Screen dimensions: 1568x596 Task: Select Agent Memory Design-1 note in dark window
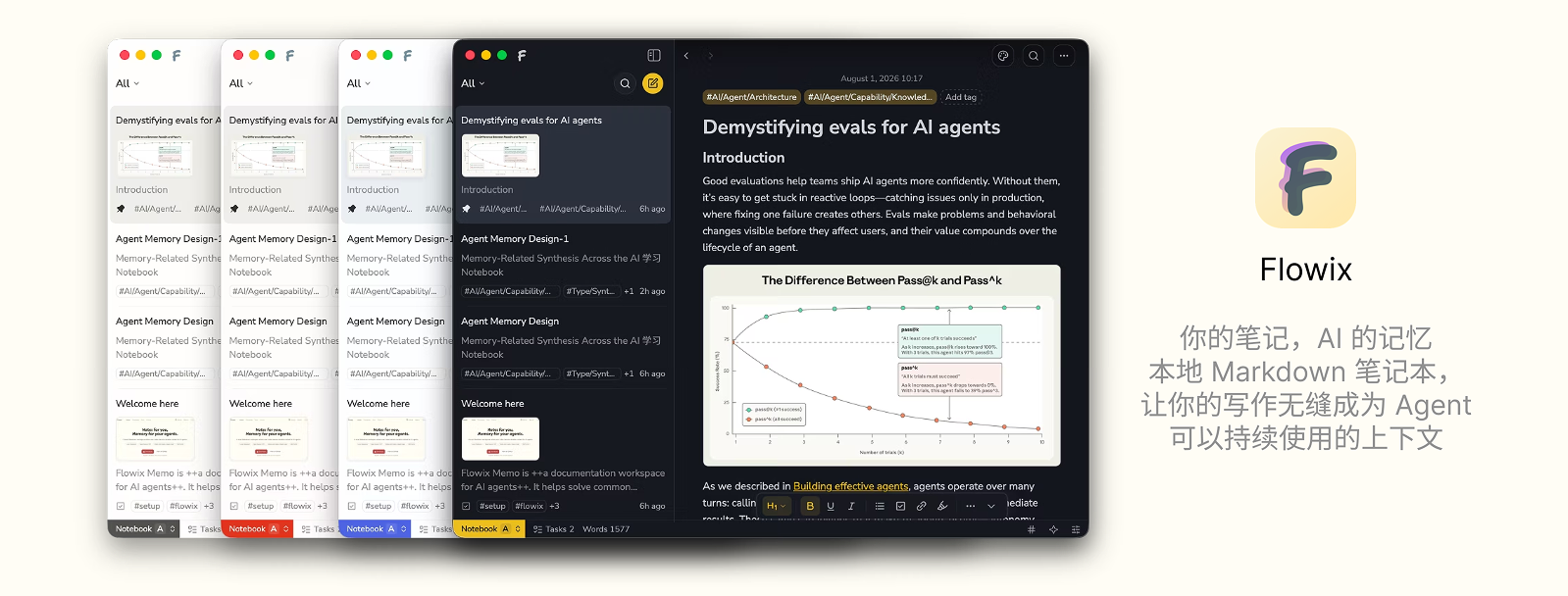click(x=563, y=265)
